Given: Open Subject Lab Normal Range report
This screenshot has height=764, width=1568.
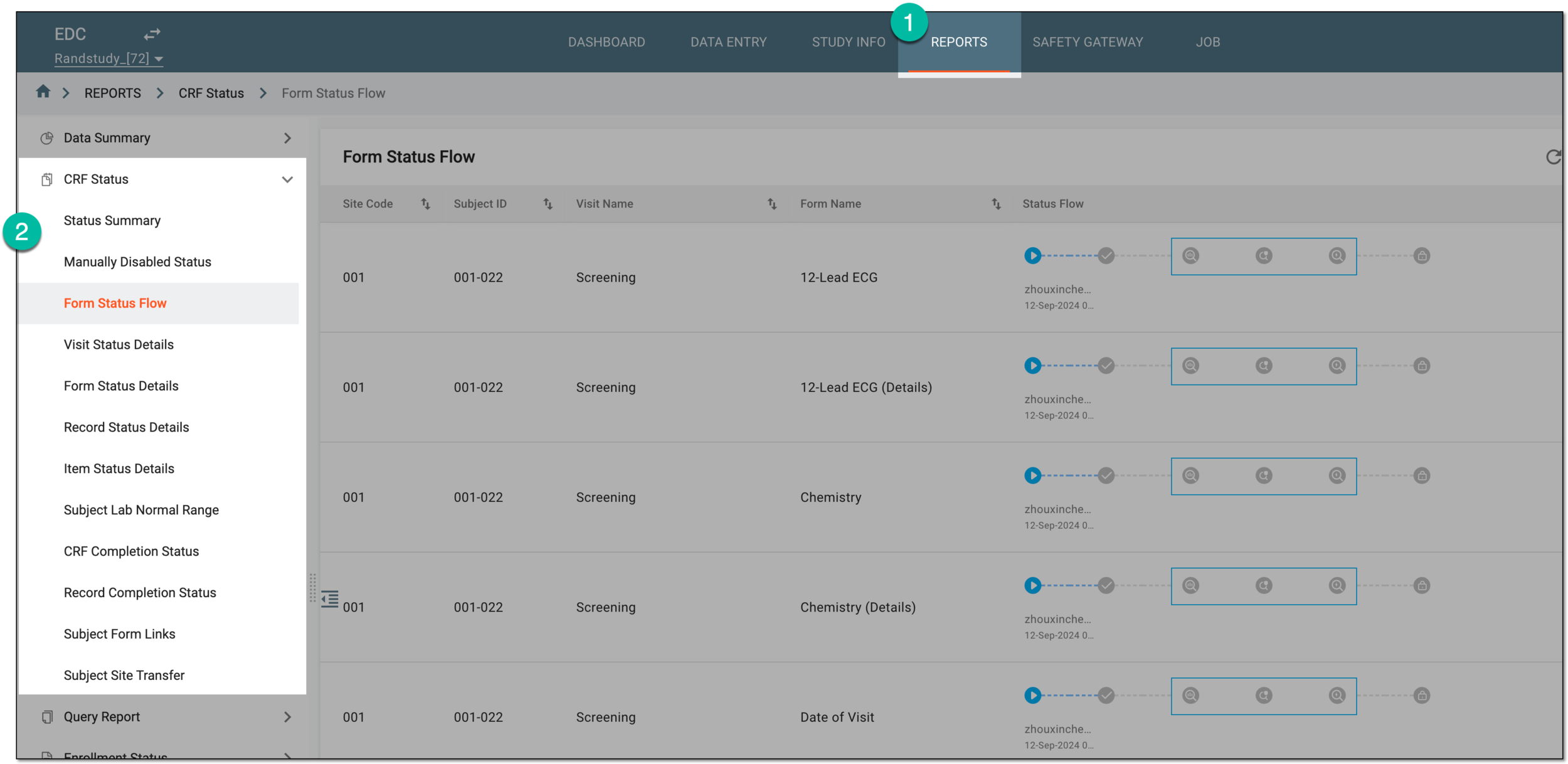Looking at the screenshot, I should tap(141, 511).
